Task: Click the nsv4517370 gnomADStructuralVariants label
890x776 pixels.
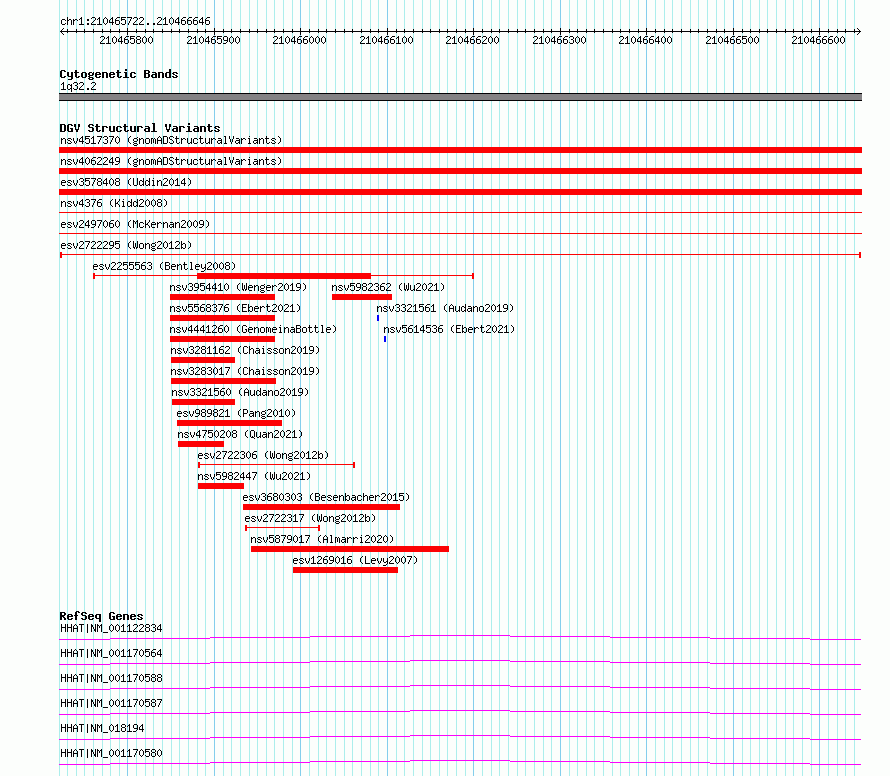Action: pyautogui.click(x=171, y=140)
